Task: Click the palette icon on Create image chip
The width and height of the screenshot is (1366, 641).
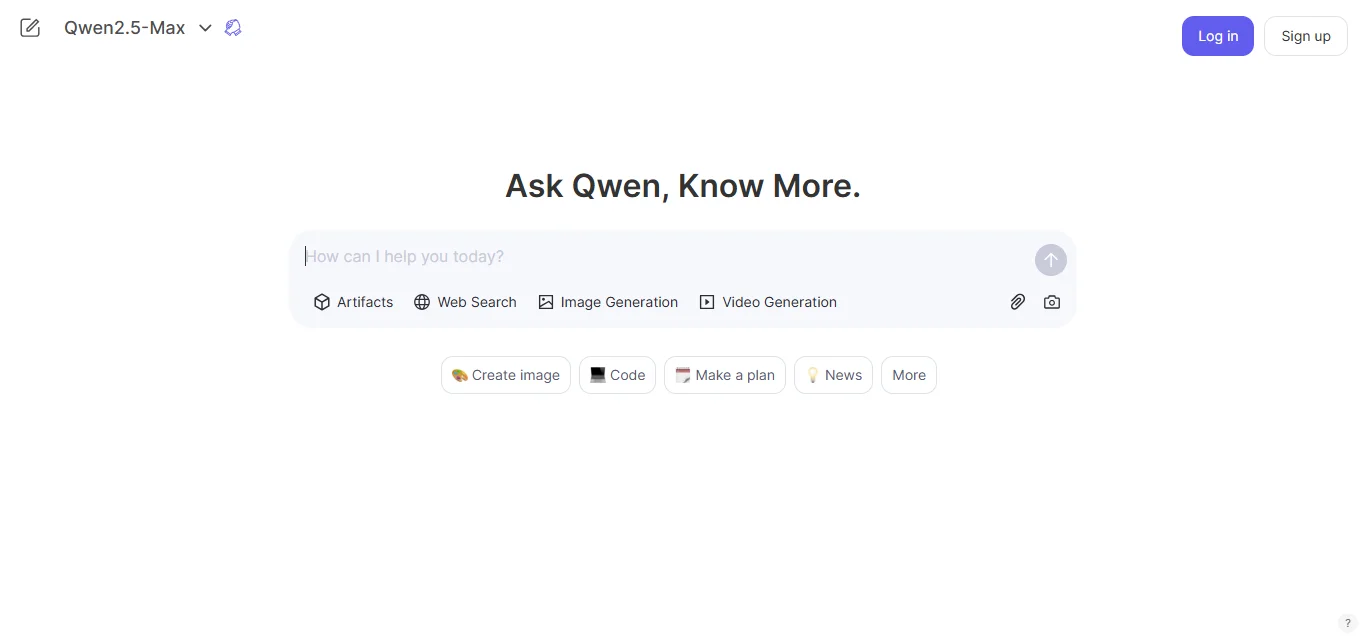Action: coord(460,375)
